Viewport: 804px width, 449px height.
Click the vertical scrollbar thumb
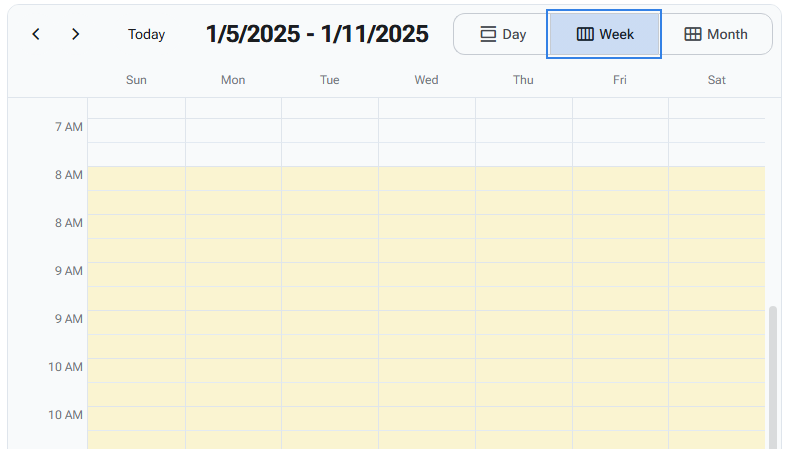click(x=772, y=375)
